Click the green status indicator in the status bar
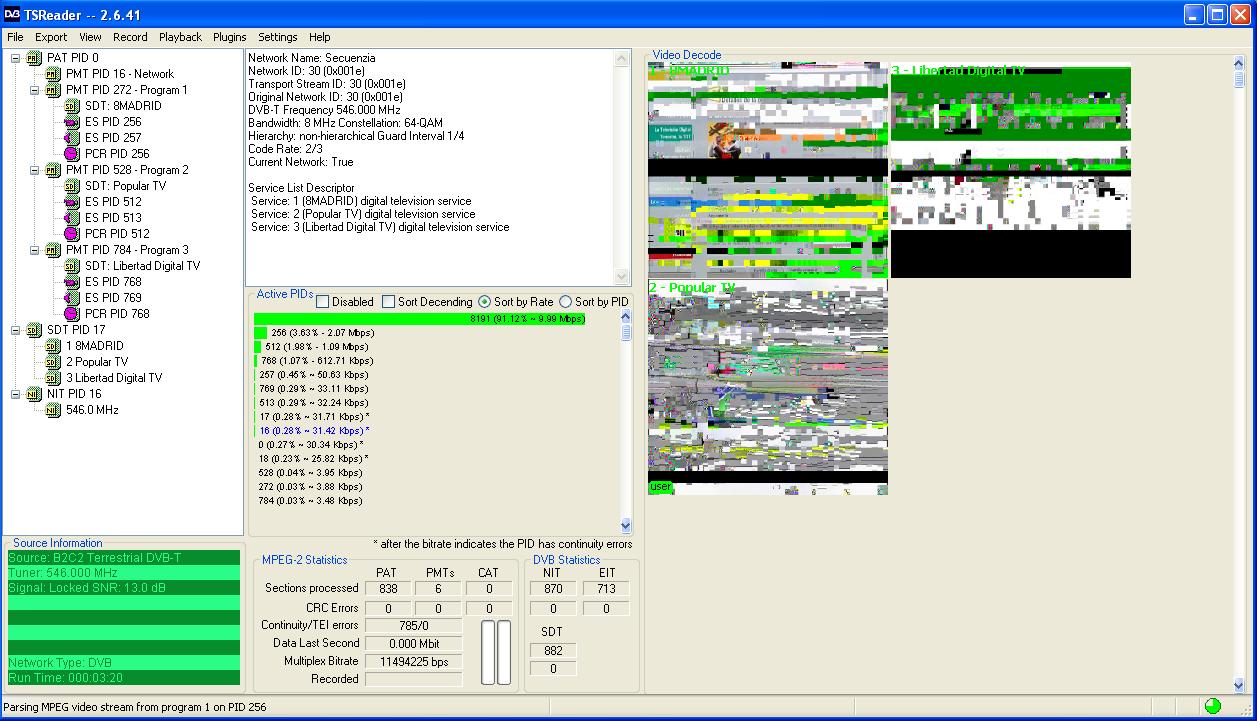1257x721 pixels. 1213,706
